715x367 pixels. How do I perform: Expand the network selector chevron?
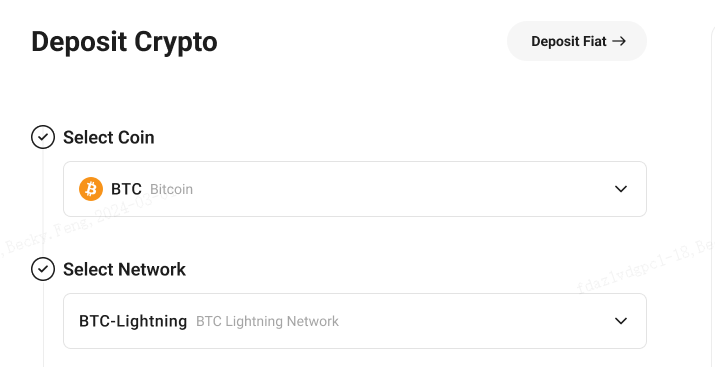621,321
